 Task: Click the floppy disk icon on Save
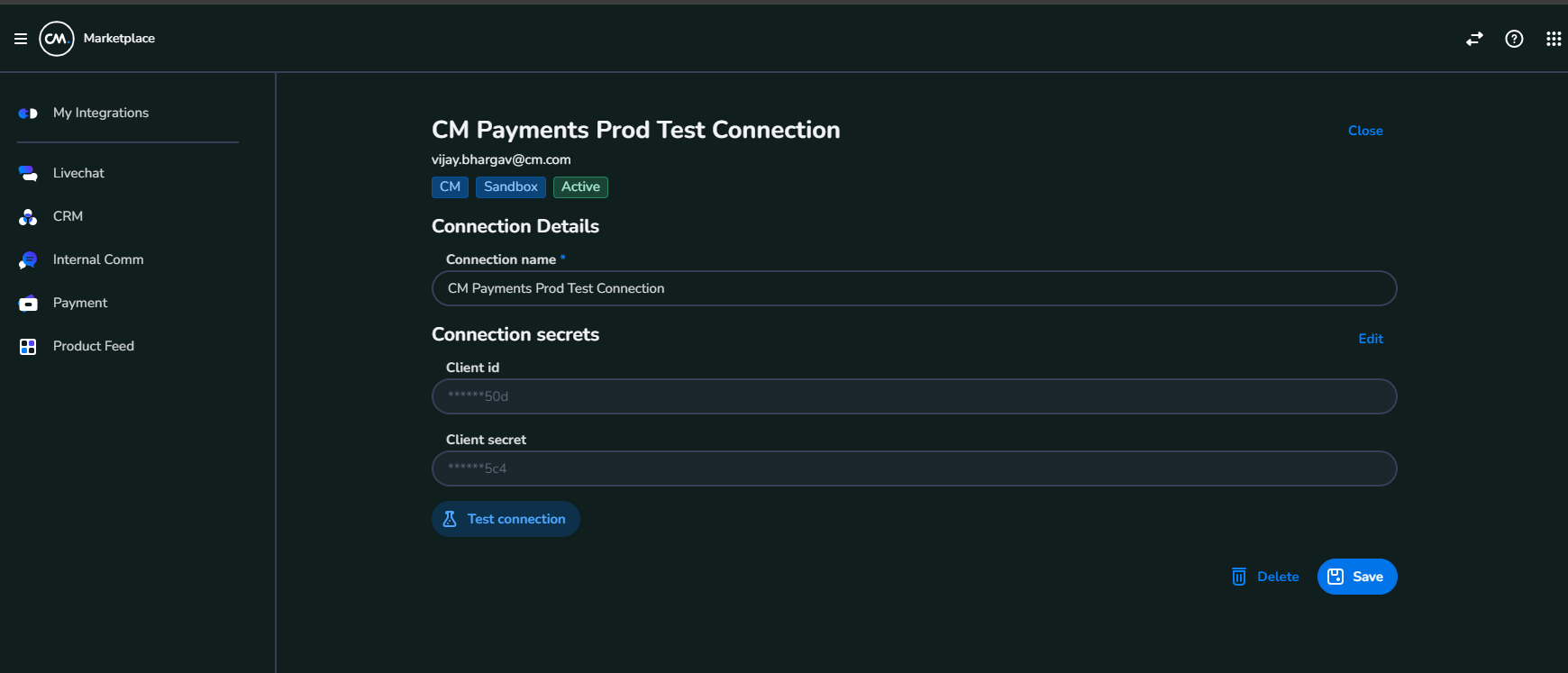point(1336,577)
